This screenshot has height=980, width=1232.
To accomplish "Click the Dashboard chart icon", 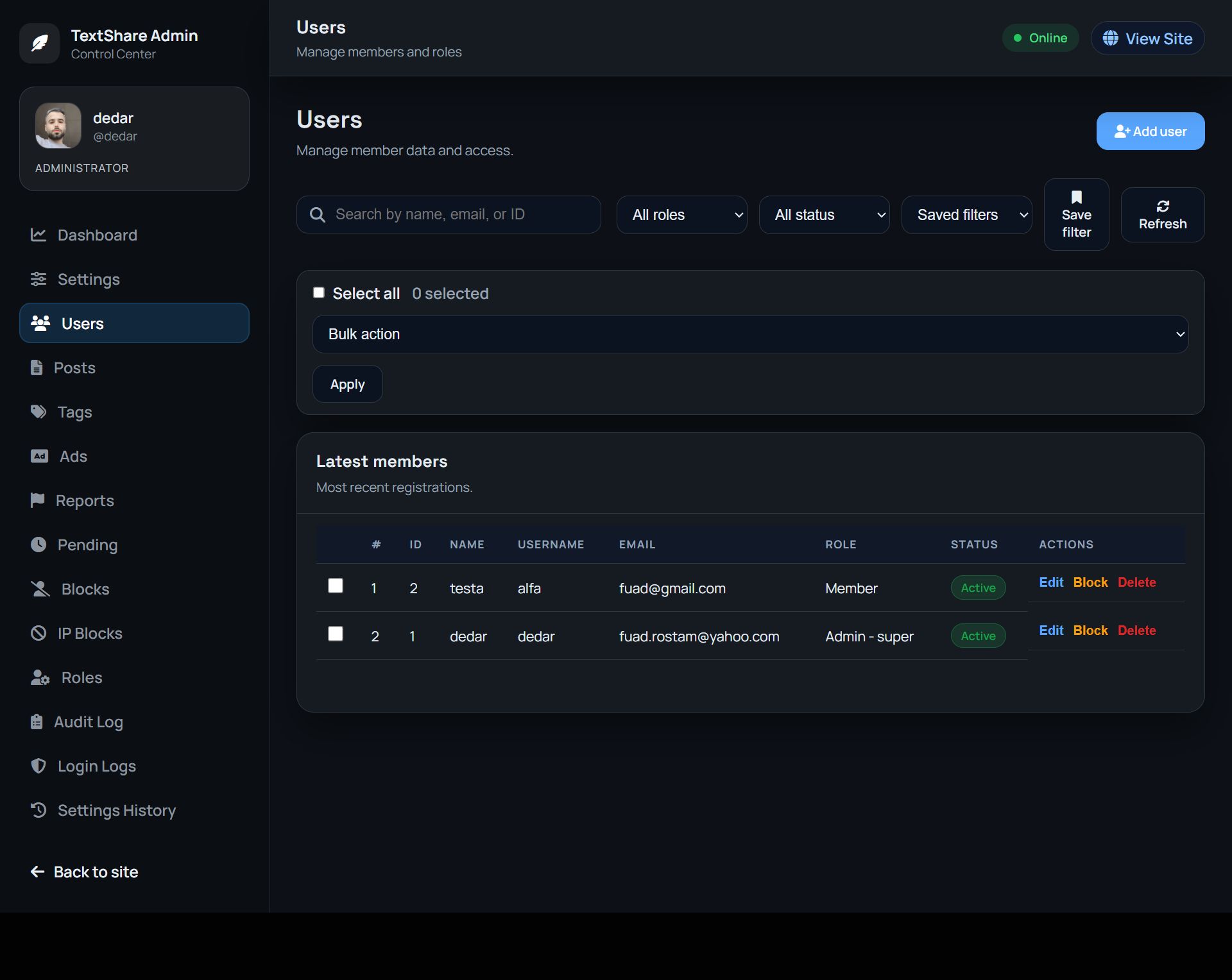I will (x=38, y=235).
